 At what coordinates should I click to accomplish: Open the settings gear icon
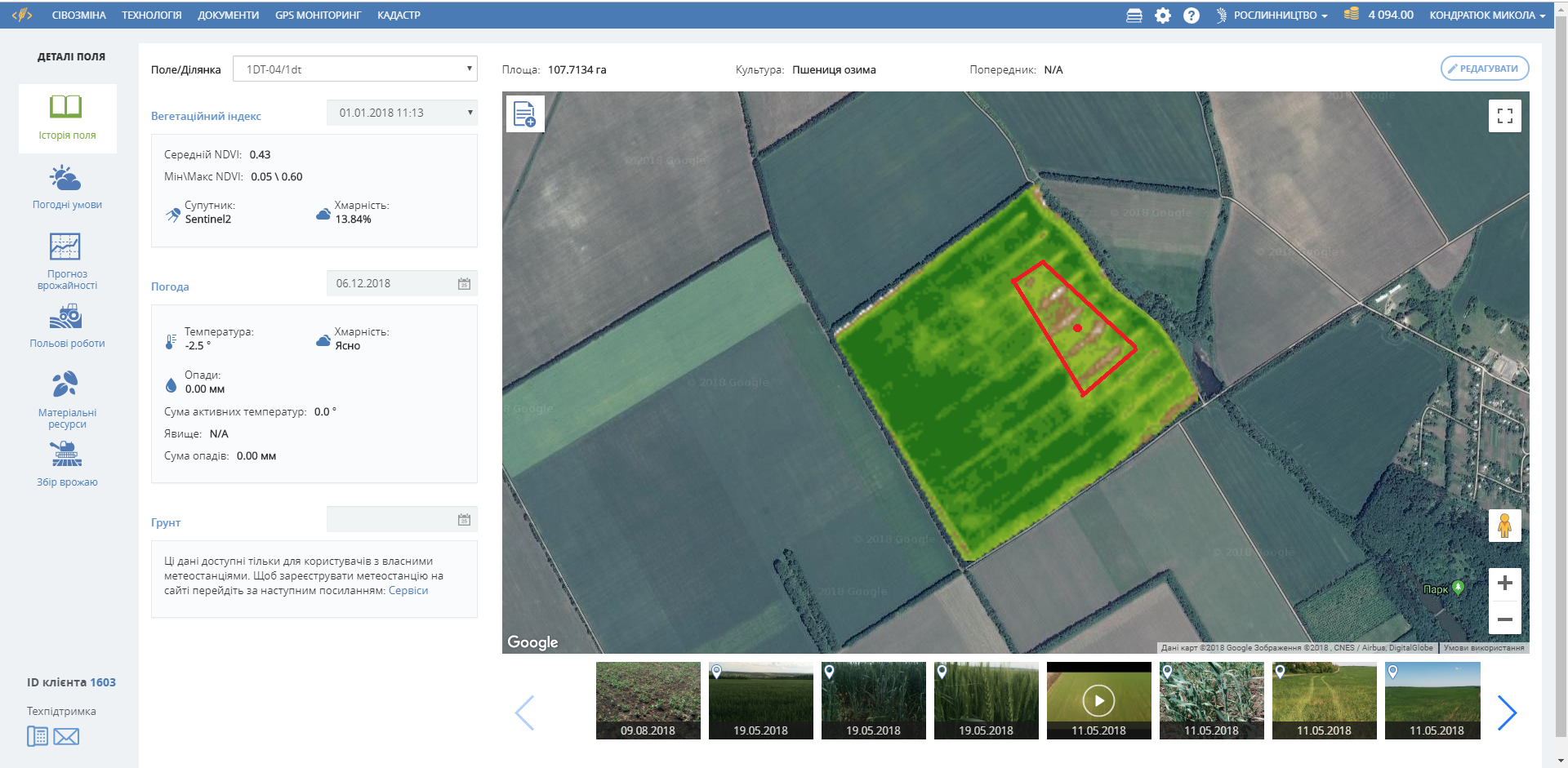coord(1162,16)
